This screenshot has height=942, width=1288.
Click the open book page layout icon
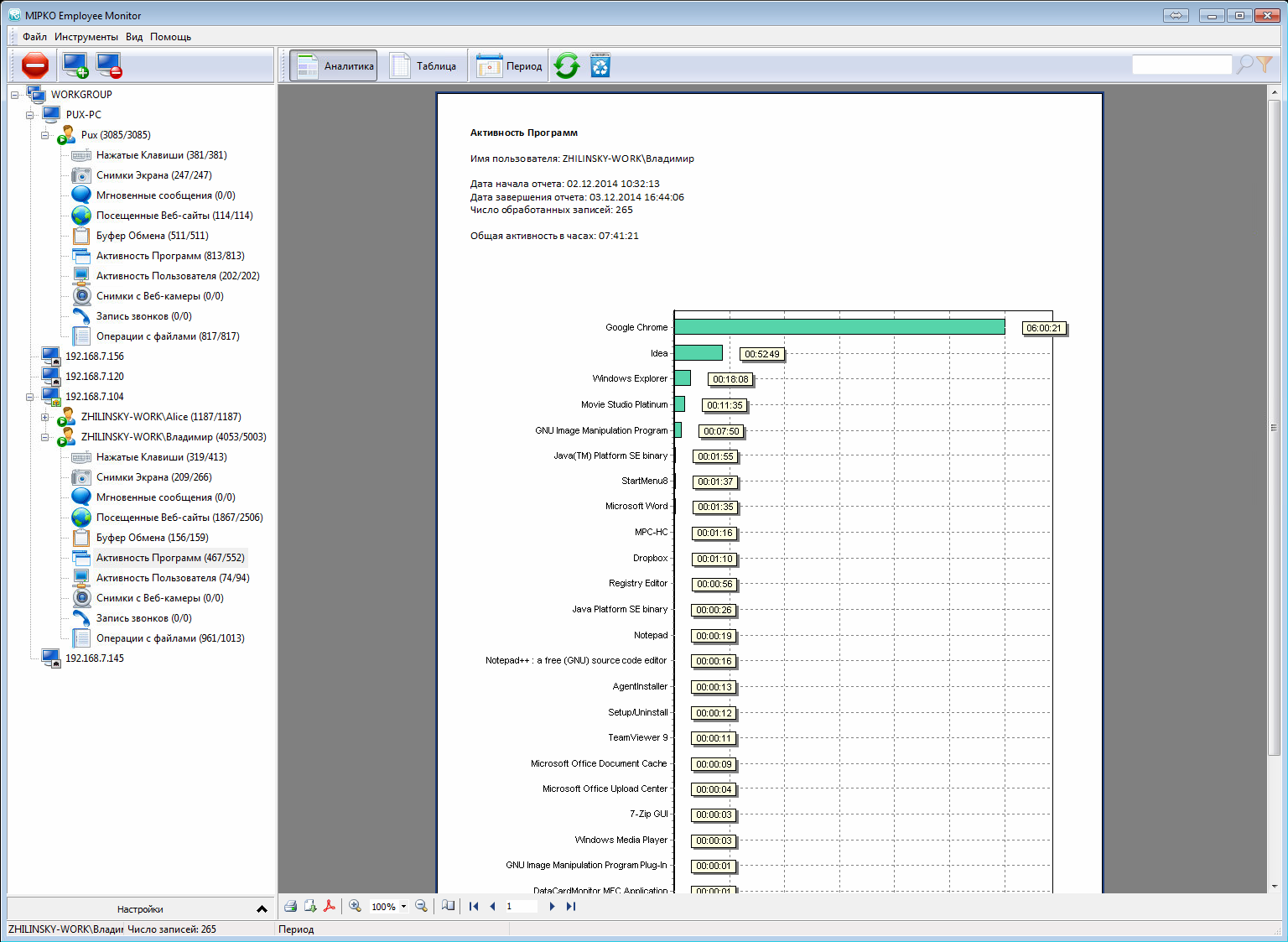click(x=449, y=906)
